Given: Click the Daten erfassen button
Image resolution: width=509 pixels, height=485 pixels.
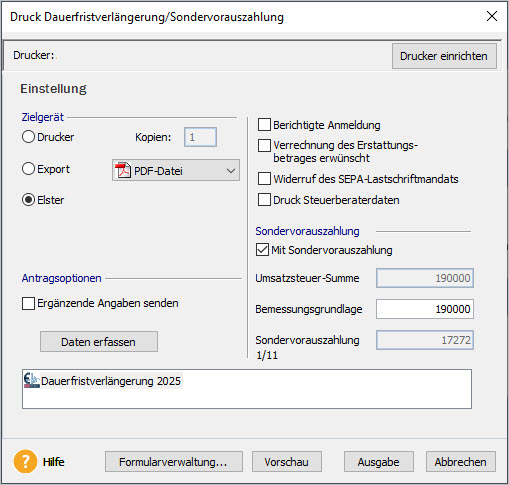Looking at the screenshot, I should click(x=99, y=342).
